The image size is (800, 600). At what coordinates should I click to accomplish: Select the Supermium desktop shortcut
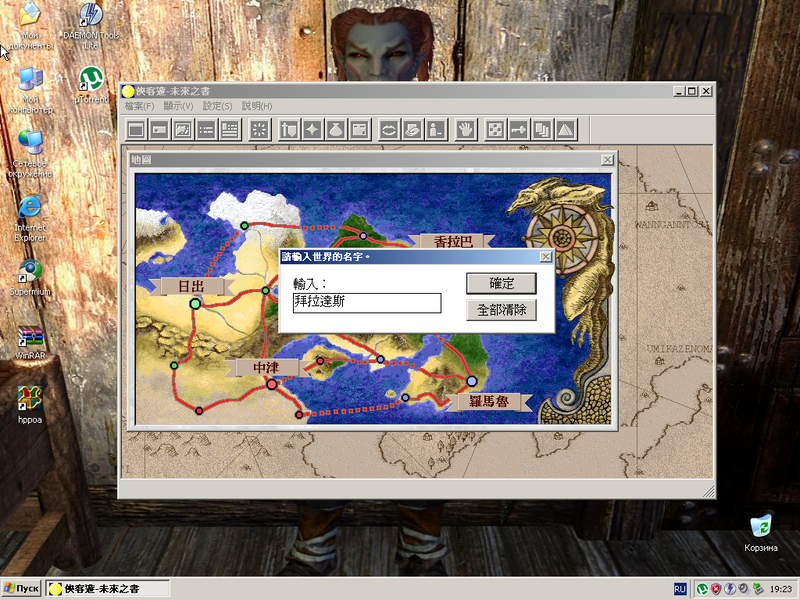point(30,278)
